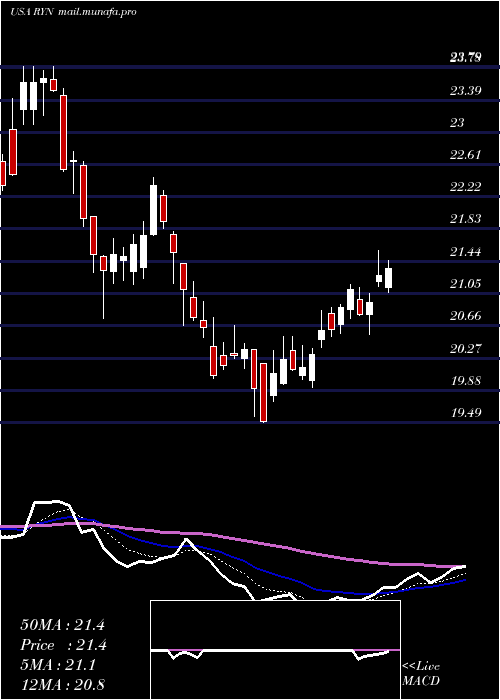
Task: Click the 21.83 price axis label
Action: pyautogui.click(x=466, y=219)
